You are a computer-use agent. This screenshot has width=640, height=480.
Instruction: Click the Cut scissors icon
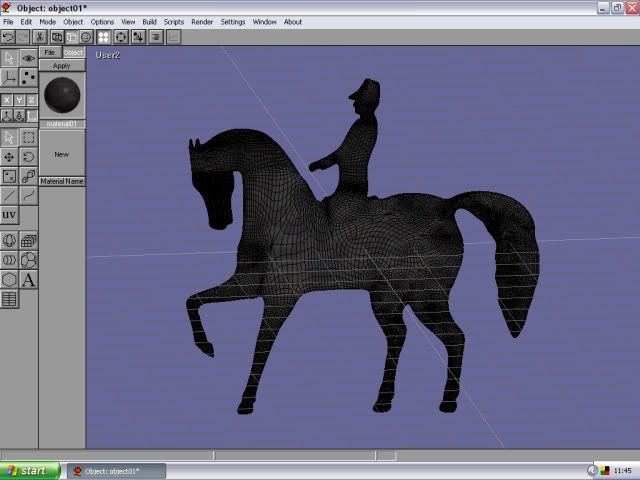click(40, 37)
